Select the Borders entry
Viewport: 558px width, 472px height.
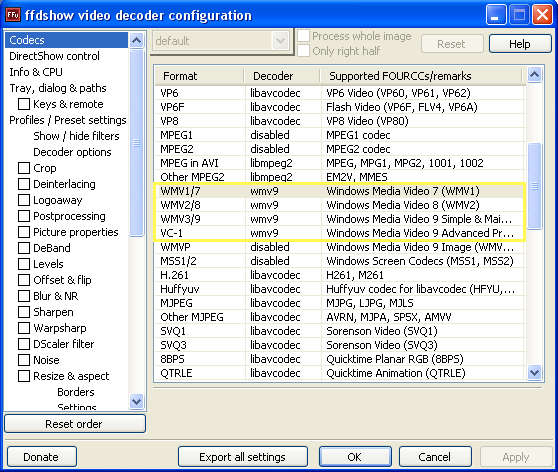(76, 392)
